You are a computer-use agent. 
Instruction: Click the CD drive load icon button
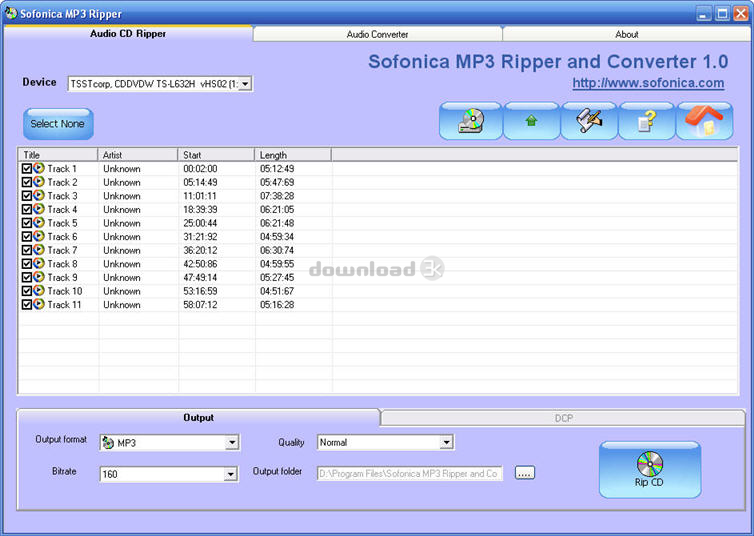pos(471,121)
